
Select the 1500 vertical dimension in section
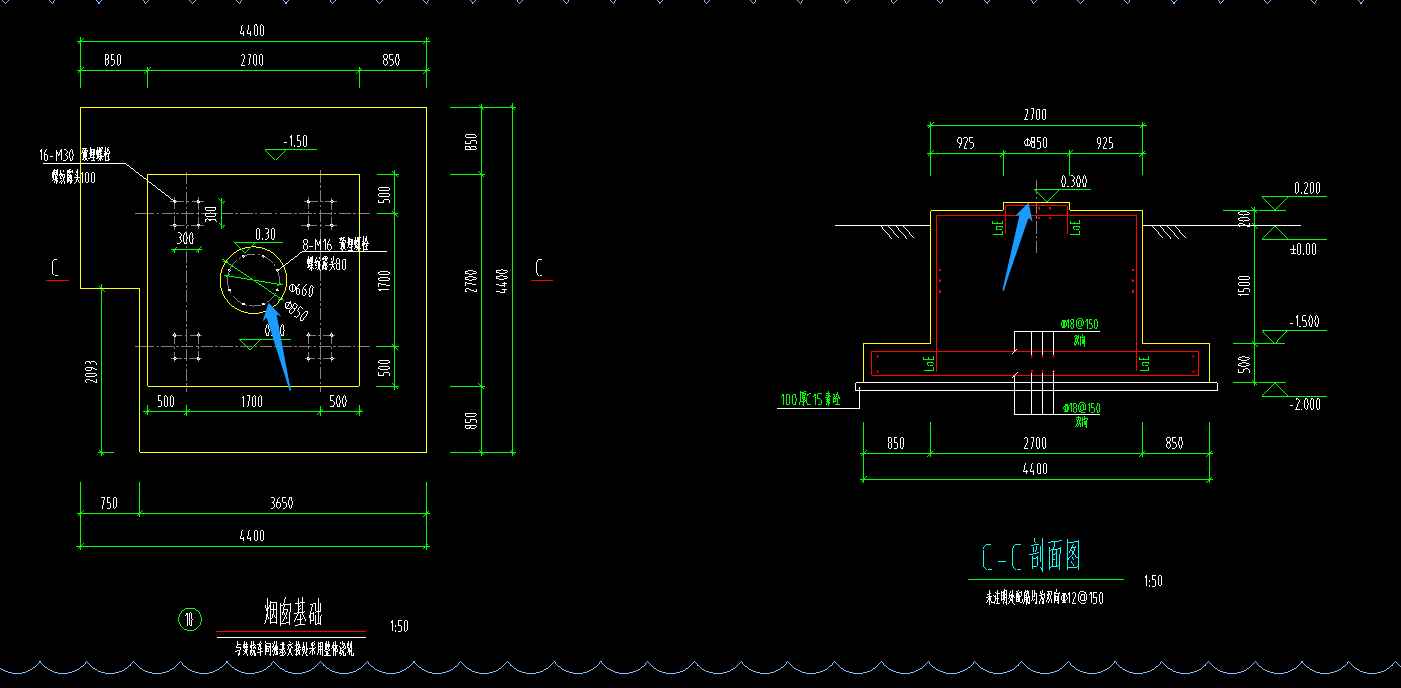tap(1243, 284)
